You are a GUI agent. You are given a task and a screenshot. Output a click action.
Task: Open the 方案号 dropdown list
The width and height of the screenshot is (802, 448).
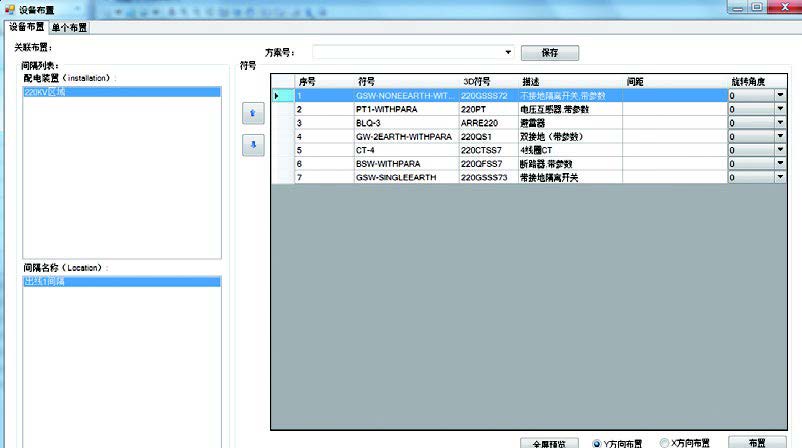point(508,52)
